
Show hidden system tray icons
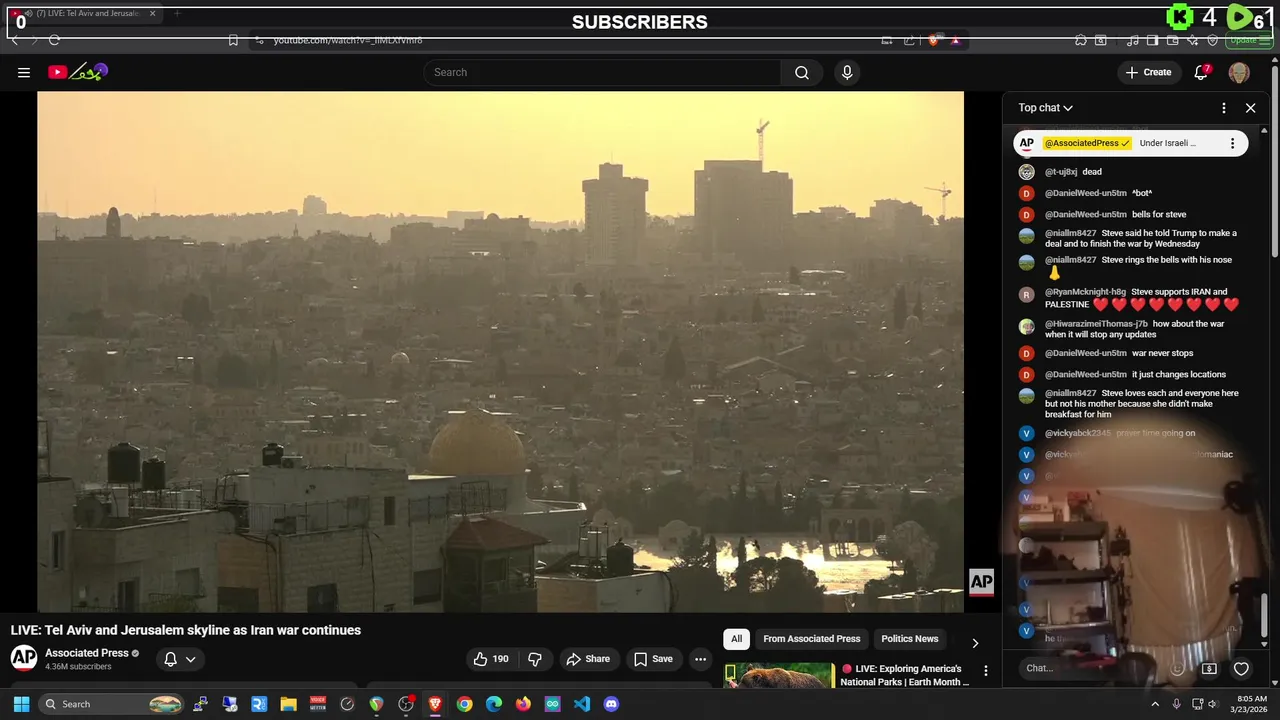click(1155, 704)
